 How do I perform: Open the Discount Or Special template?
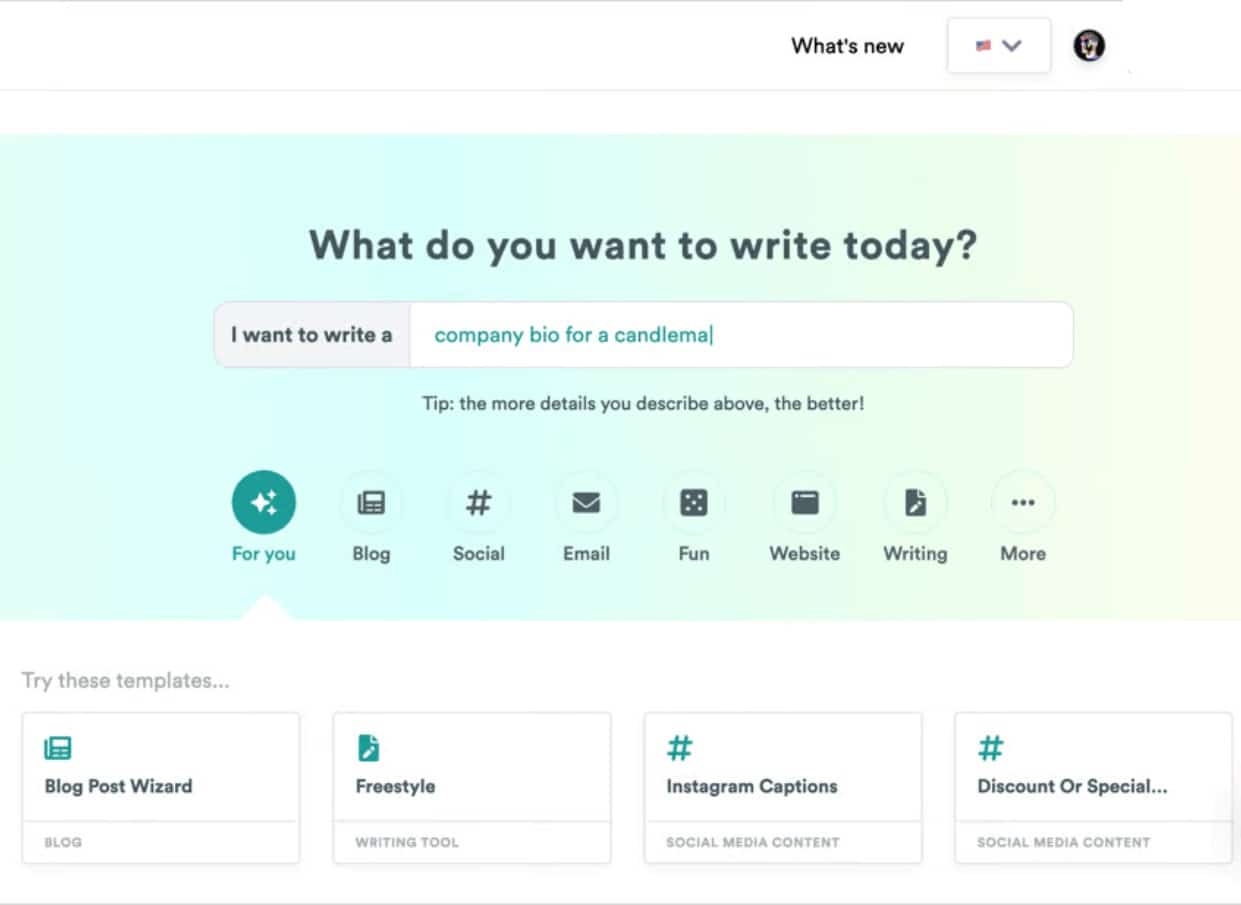click(x=1093, y=786)
